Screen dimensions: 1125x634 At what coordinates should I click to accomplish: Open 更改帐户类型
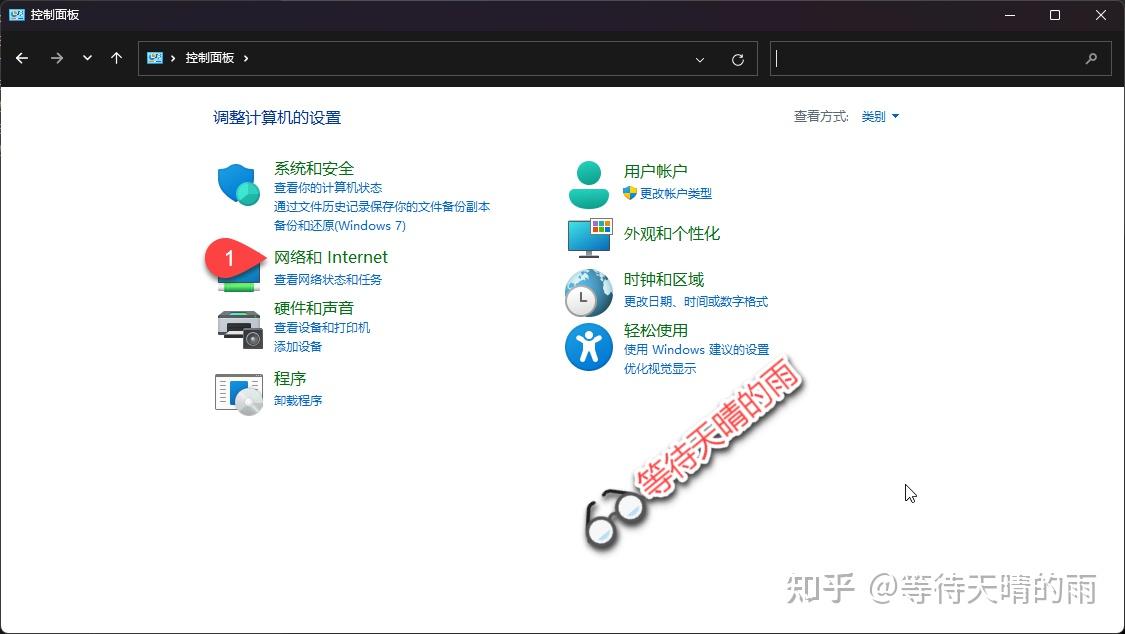click(x=677, y=194)
